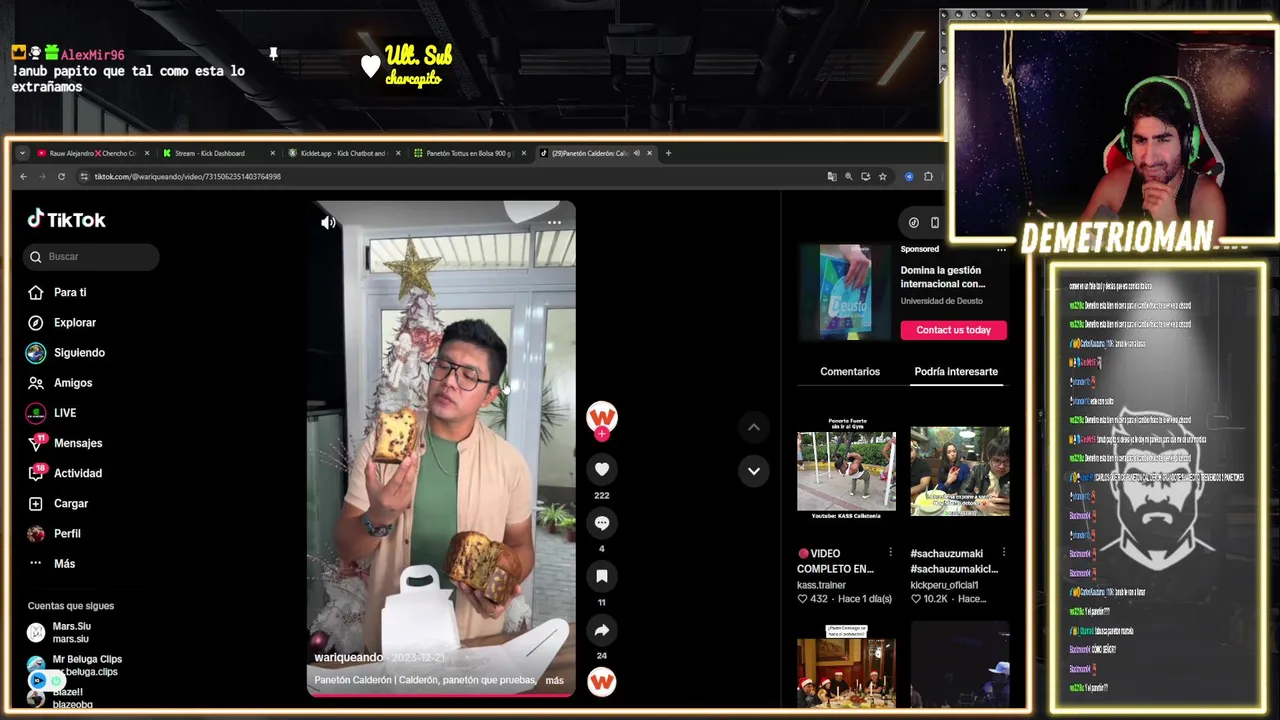Open Mr Beluga Clips followed account
Viewport: 1280px width, 720px height.
point(87,665)
